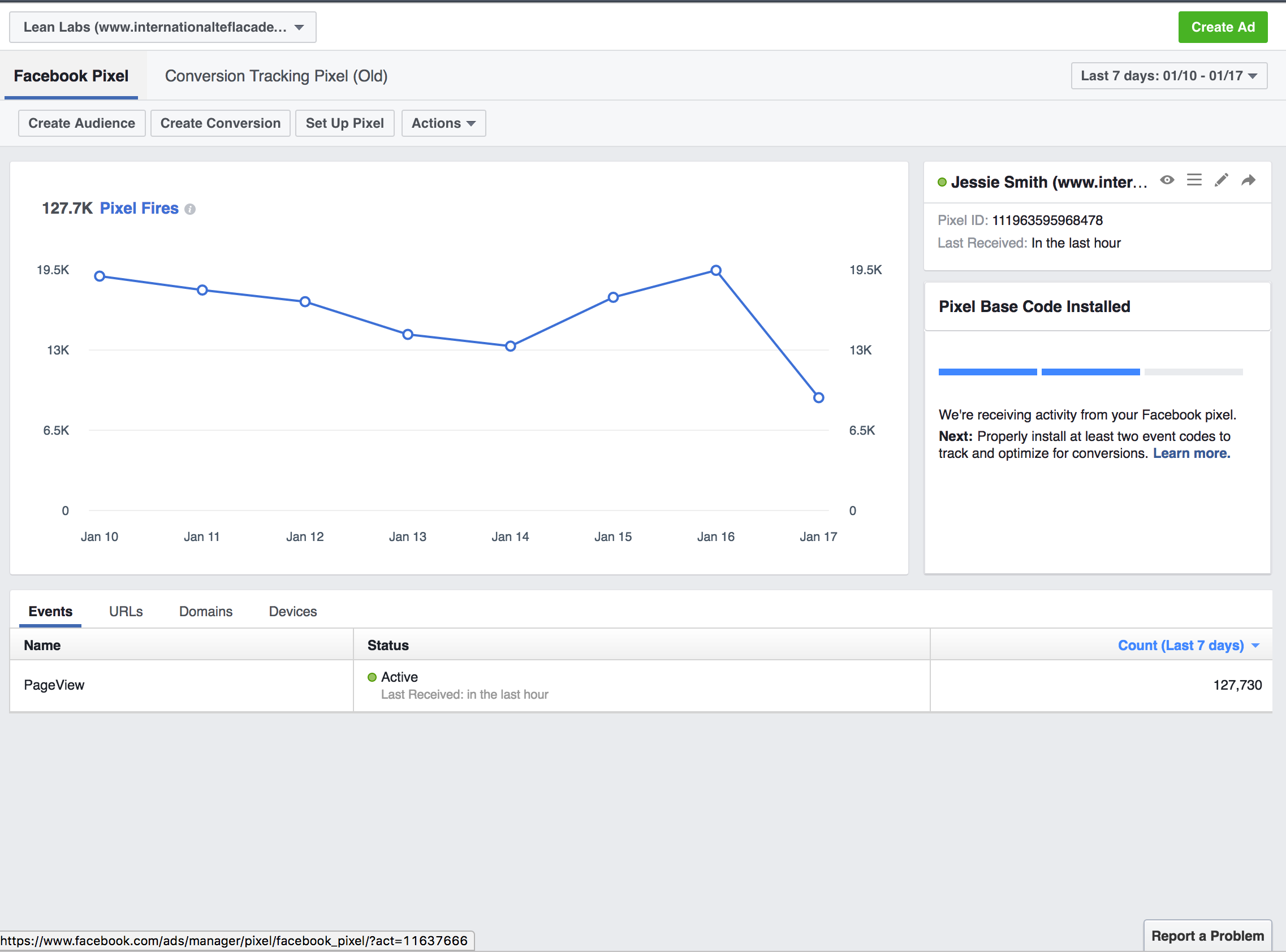This screenshot has height=952, width=1286.
Task: Click the share arrow icon in the pixel card
Action: point(1248,181)
